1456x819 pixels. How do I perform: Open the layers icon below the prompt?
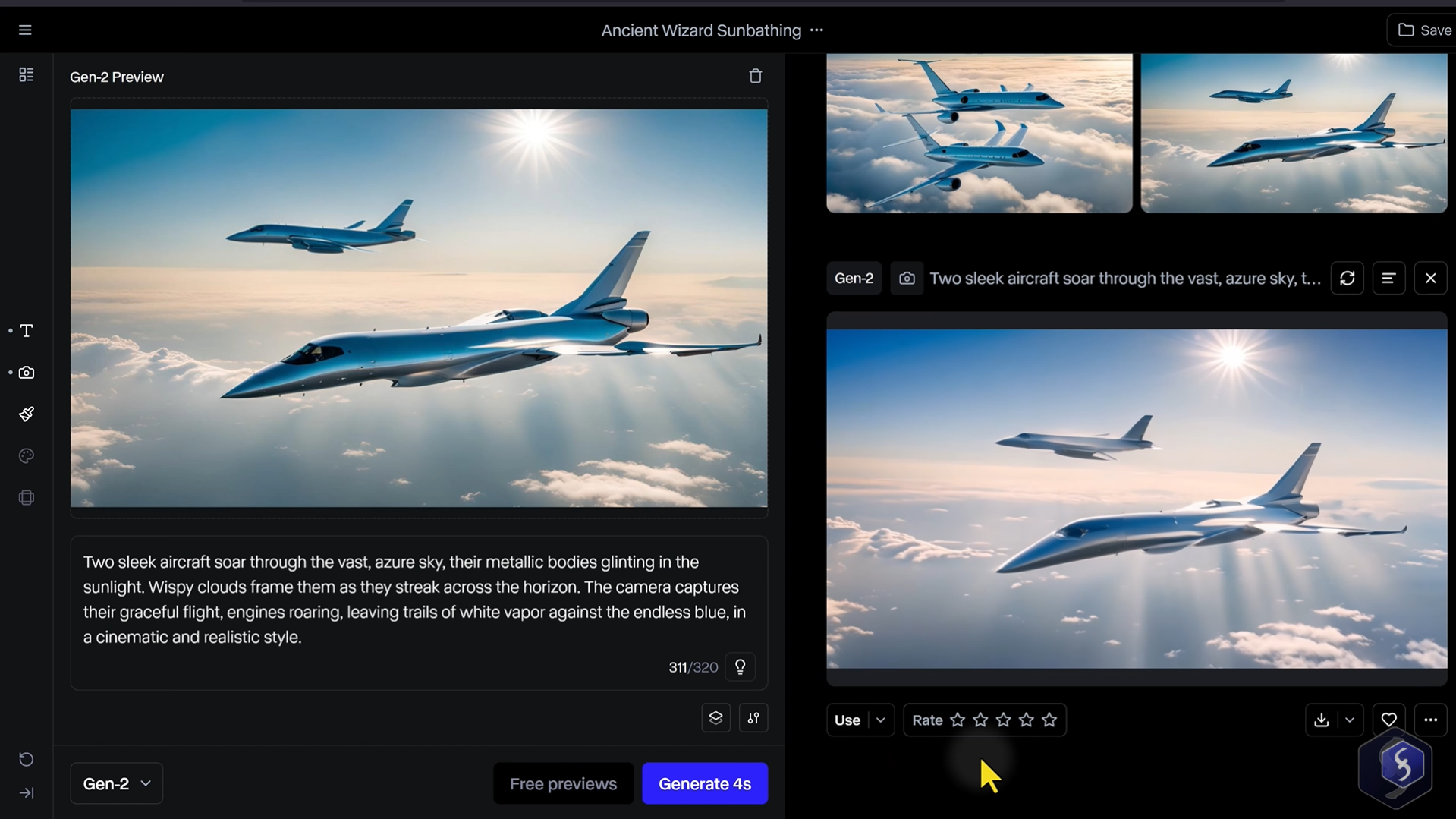coord(715,717)
